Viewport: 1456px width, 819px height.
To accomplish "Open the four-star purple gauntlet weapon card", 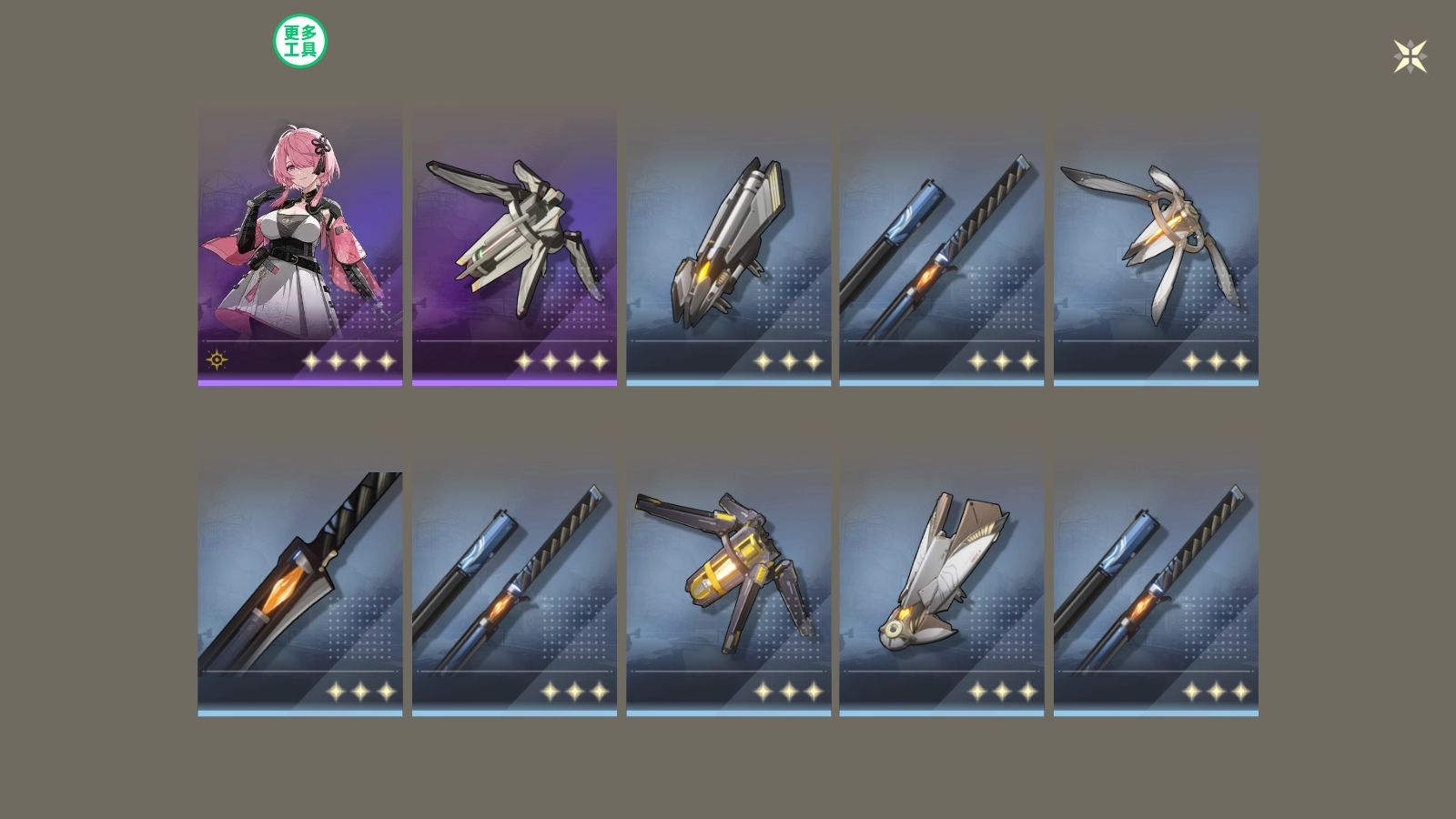I will 514,246.
